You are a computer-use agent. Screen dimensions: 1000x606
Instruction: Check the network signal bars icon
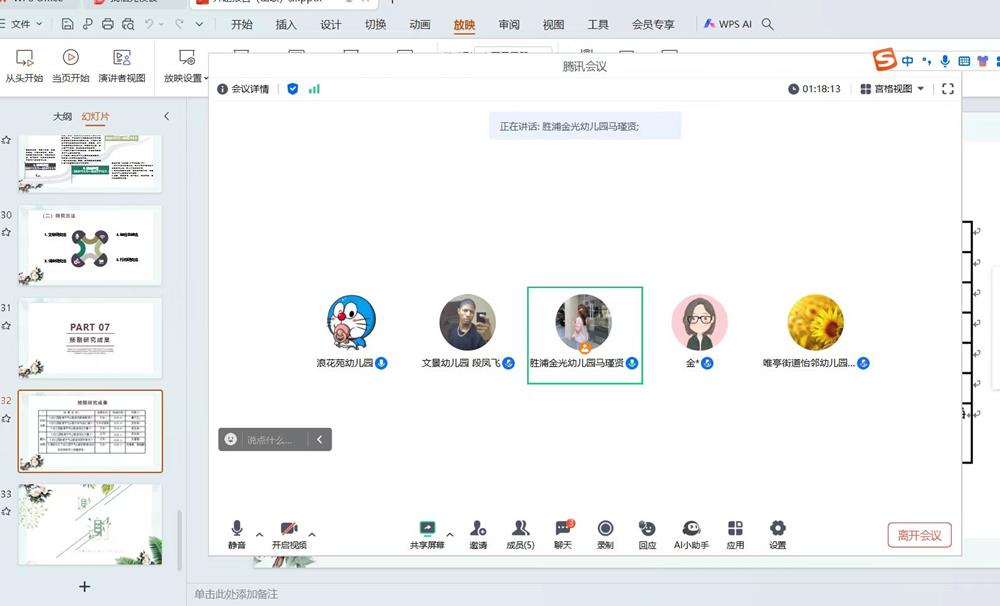(314, 89)
